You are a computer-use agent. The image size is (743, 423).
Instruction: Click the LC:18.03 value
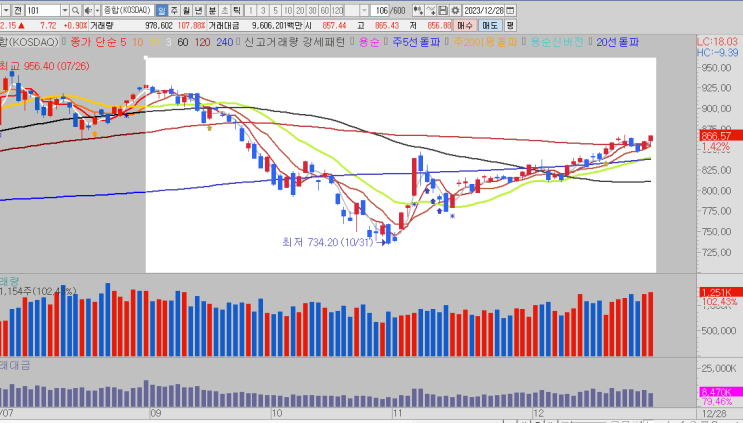coord(717,42)
